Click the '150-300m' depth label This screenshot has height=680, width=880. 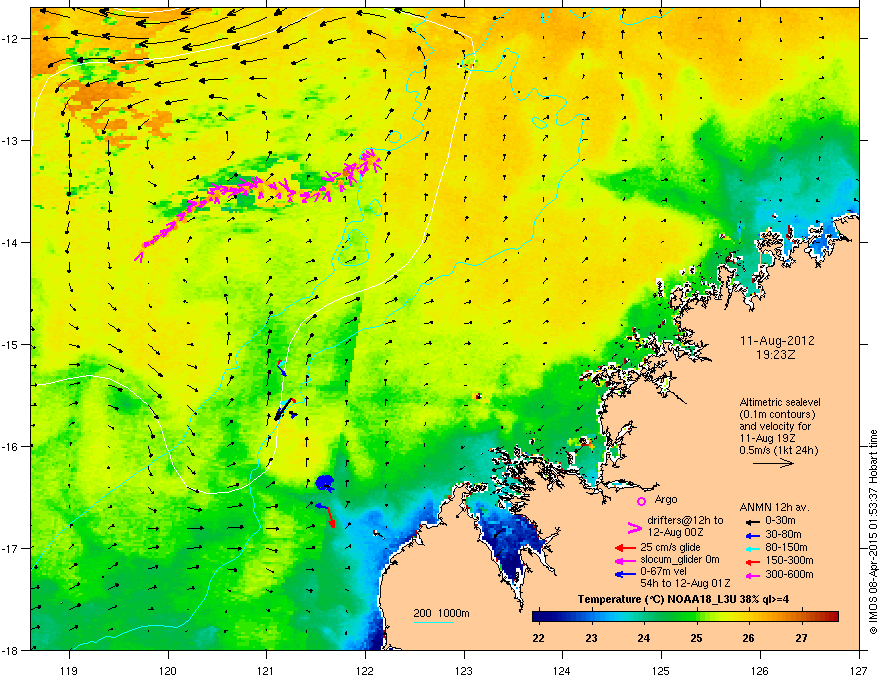click(x=789, y=560)
